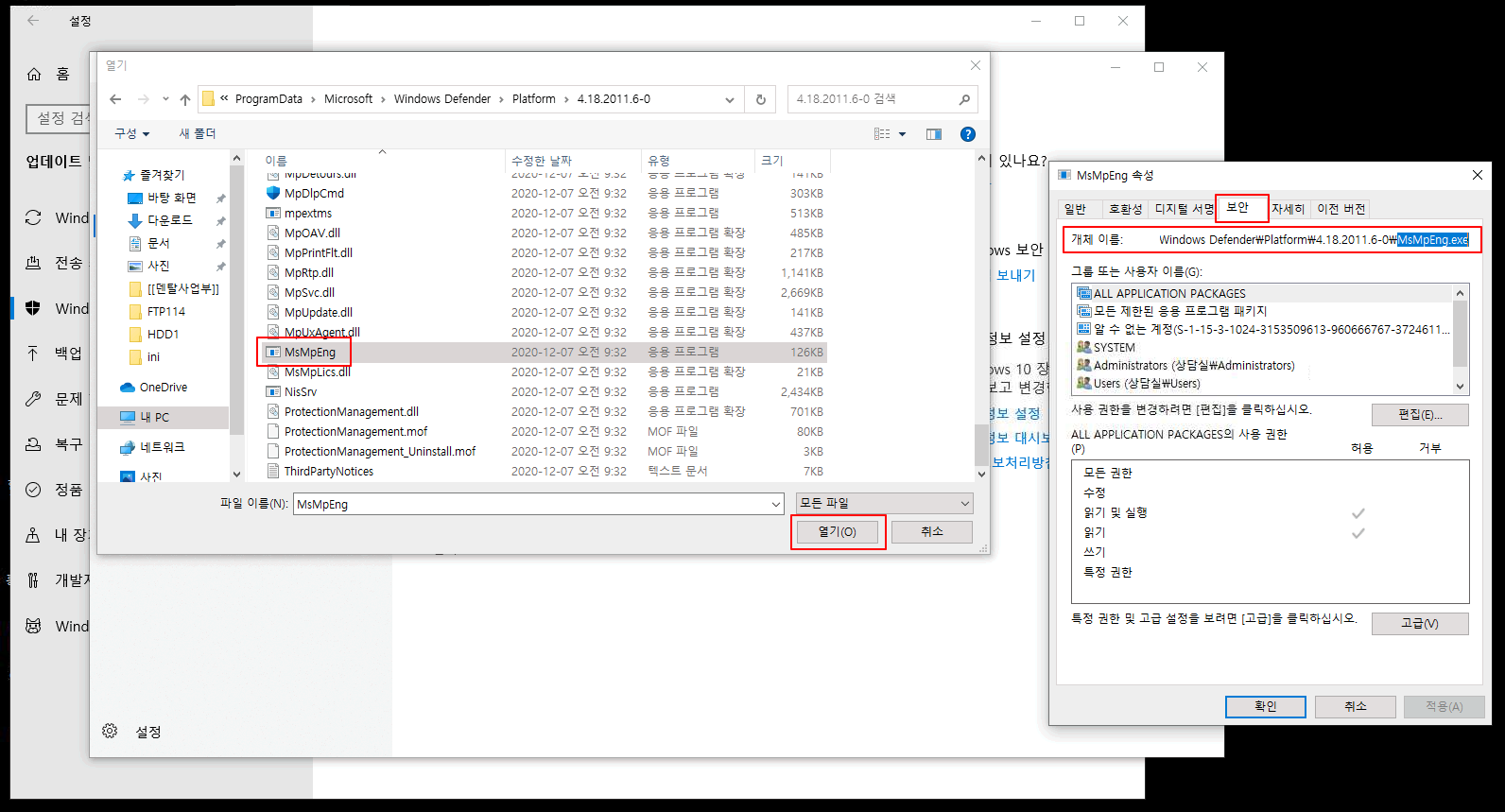
Task: Switch to the 호환성 tab
Action: [1124, 209]
